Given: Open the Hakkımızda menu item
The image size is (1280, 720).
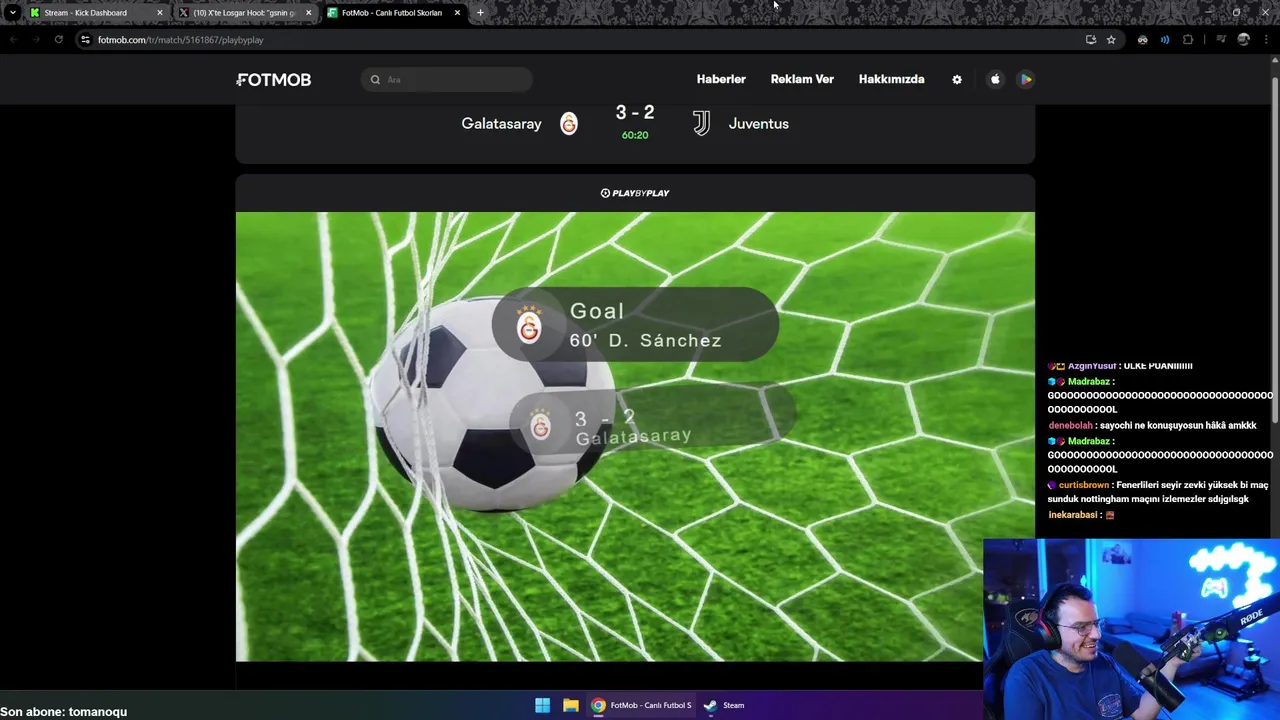Looking at the screenshot, I should tap(891, 79).
